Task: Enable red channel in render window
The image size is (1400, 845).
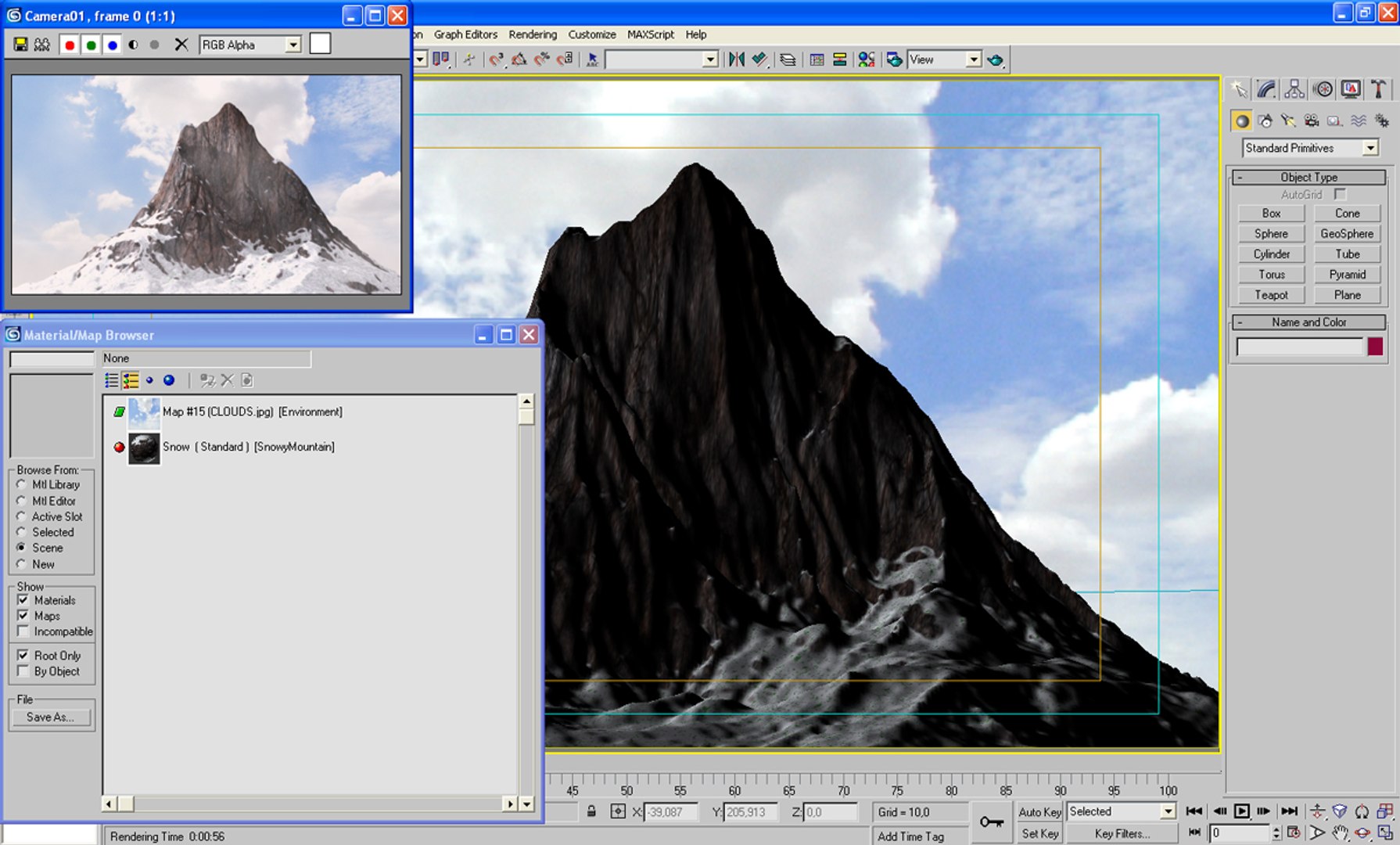Action: point(70,45)
